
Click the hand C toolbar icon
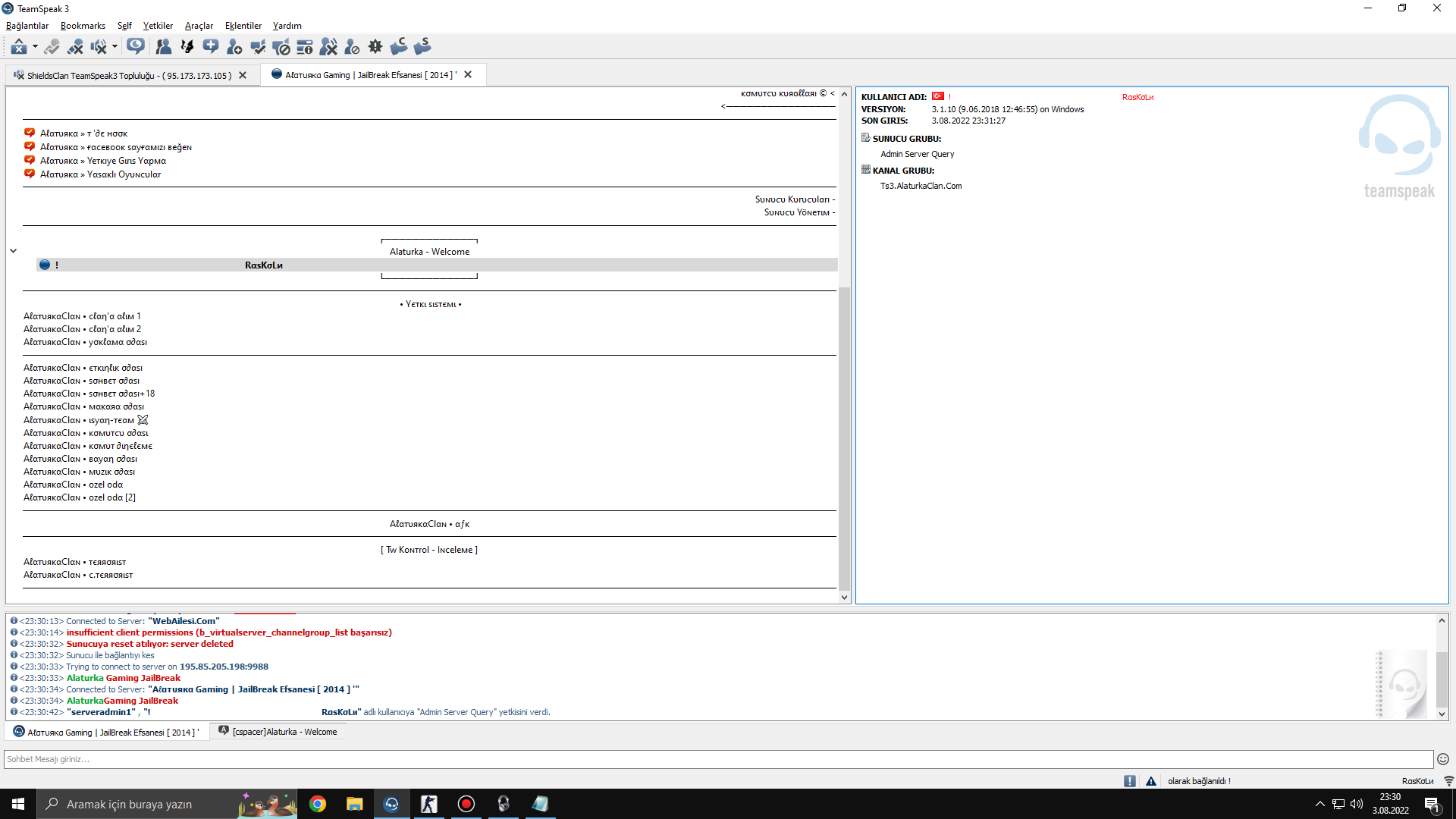click(399, 47)
